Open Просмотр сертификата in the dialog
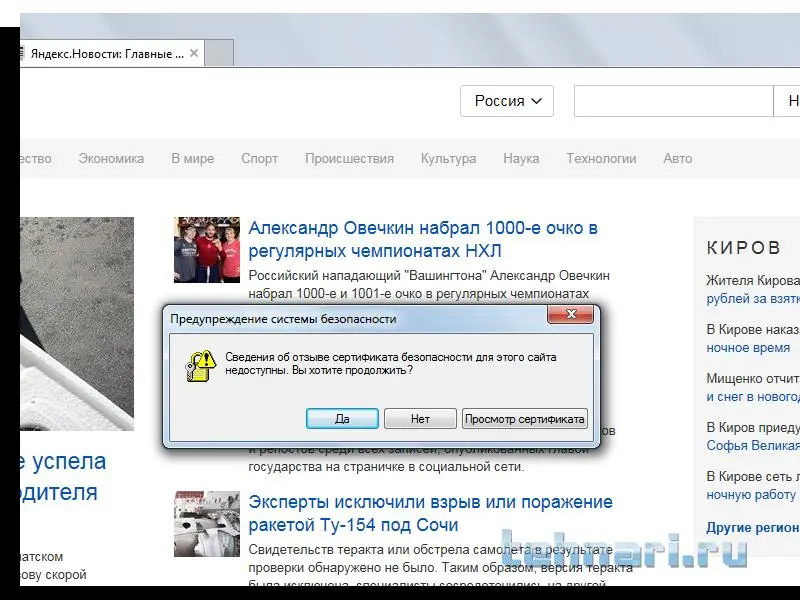Viewport: 800px width, 600px height. 524,419
